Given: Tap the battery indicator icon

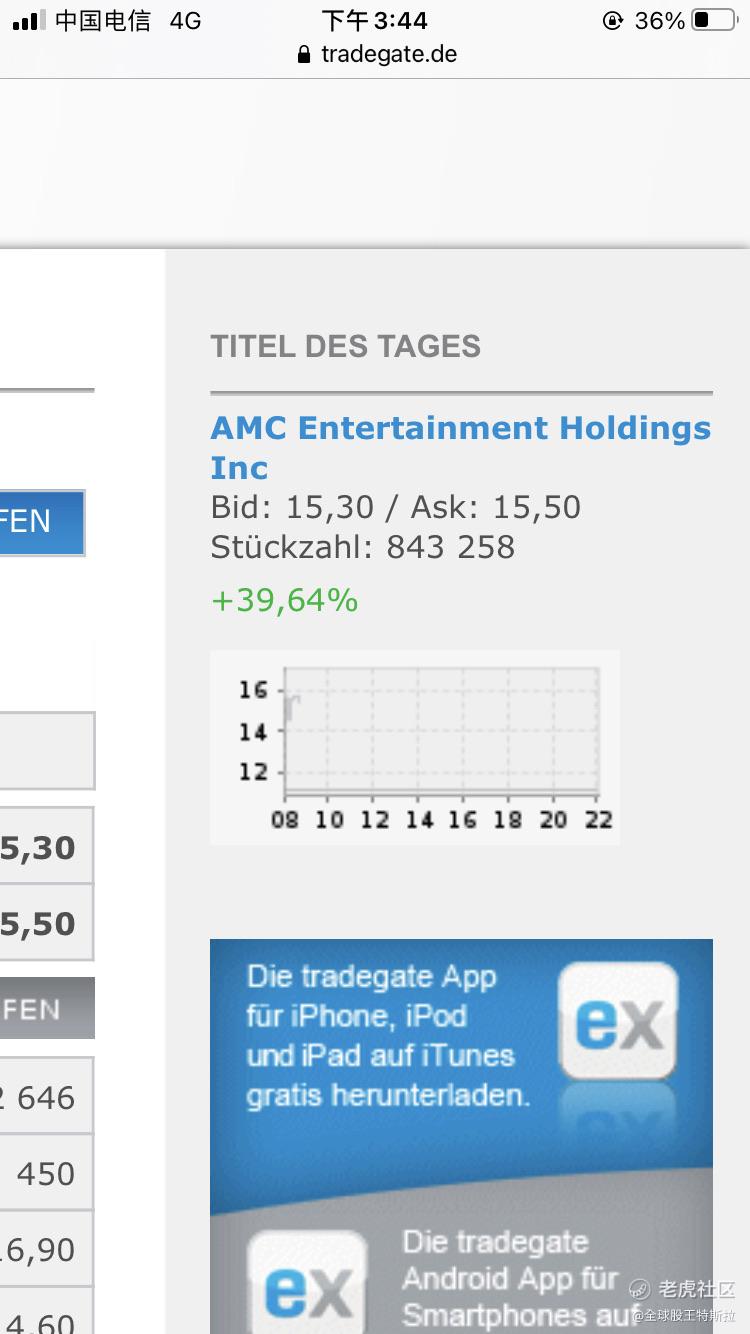Looking at the screenshot, I should pyautogui.click(x=714, y=21).
